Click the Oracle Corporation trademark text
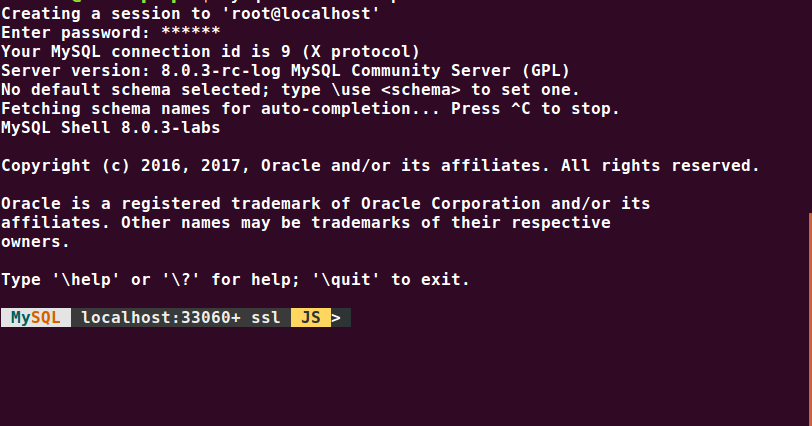 tap(451, 203)
